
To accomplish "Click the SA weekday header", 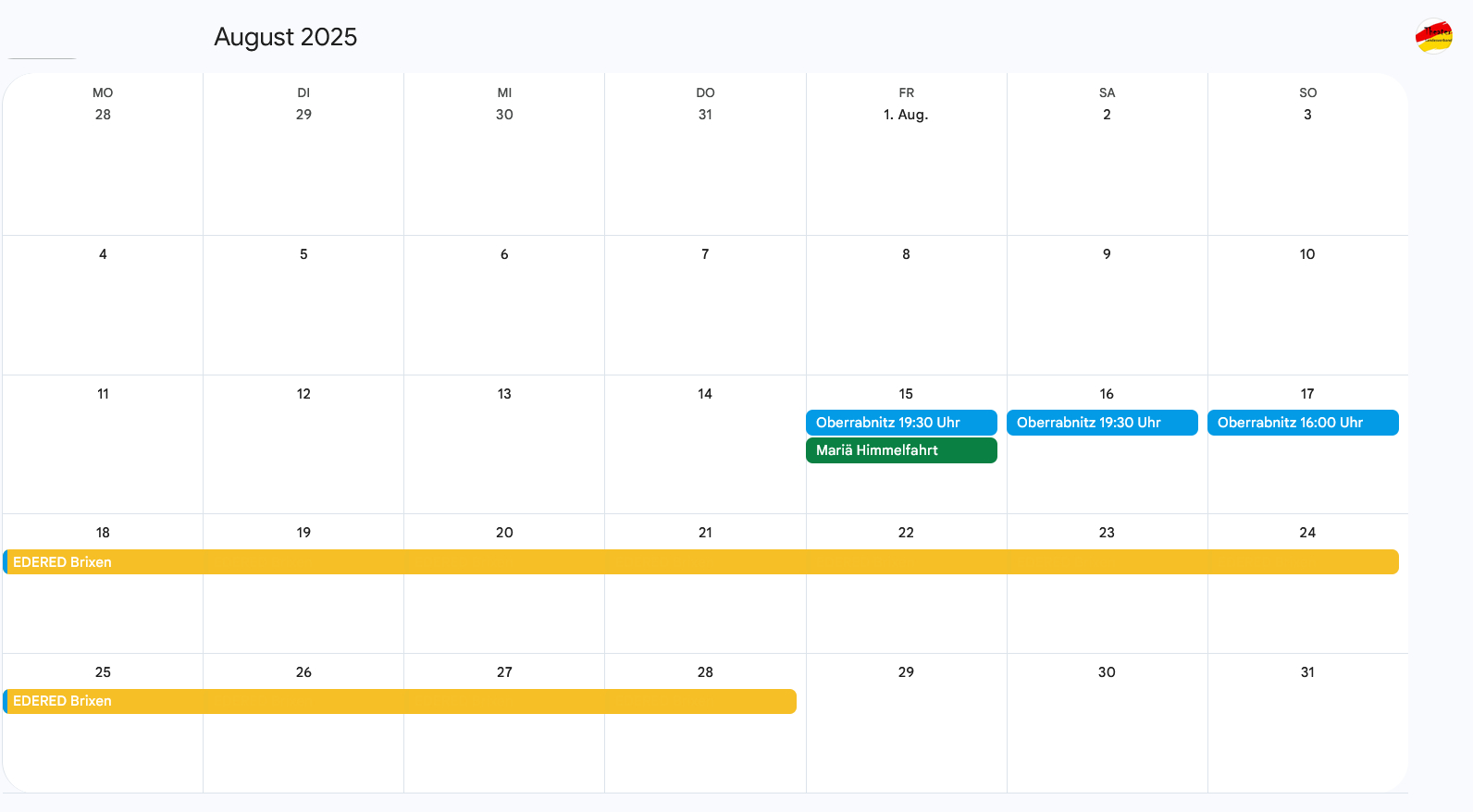I will click(1107, 92).
